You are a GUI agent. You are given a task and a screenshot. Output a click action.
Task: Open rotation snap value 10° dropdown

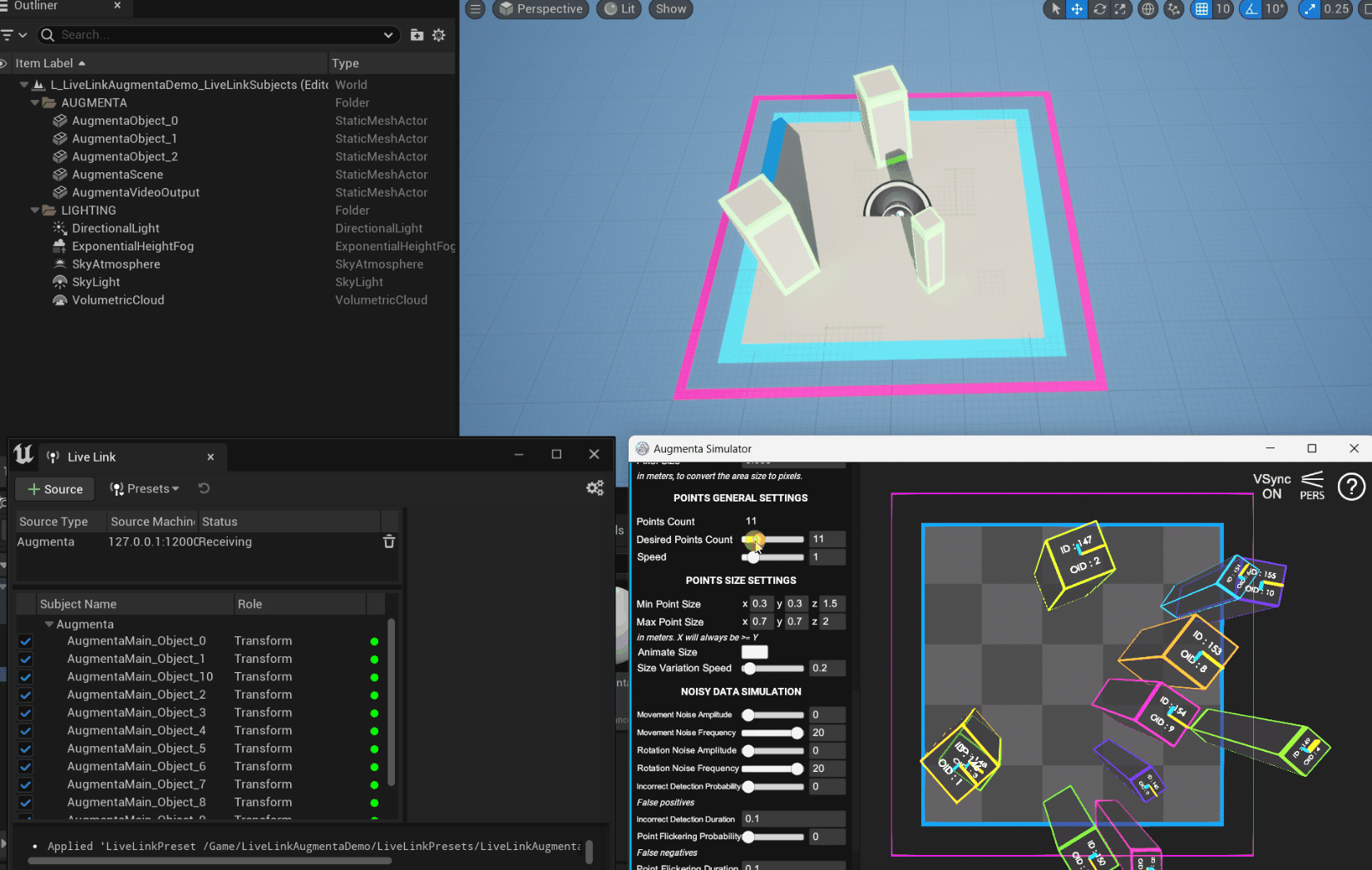pos(1275,9)
